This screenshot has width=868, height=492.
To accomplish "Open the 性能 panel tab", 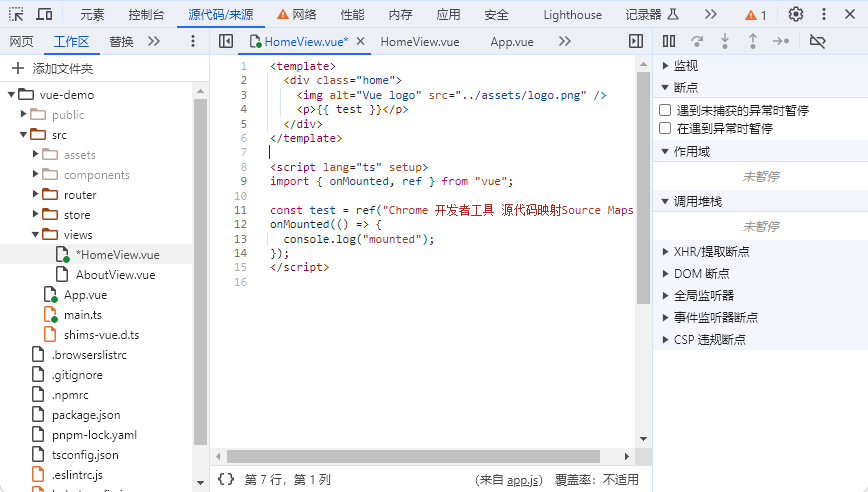I will 353,14.
